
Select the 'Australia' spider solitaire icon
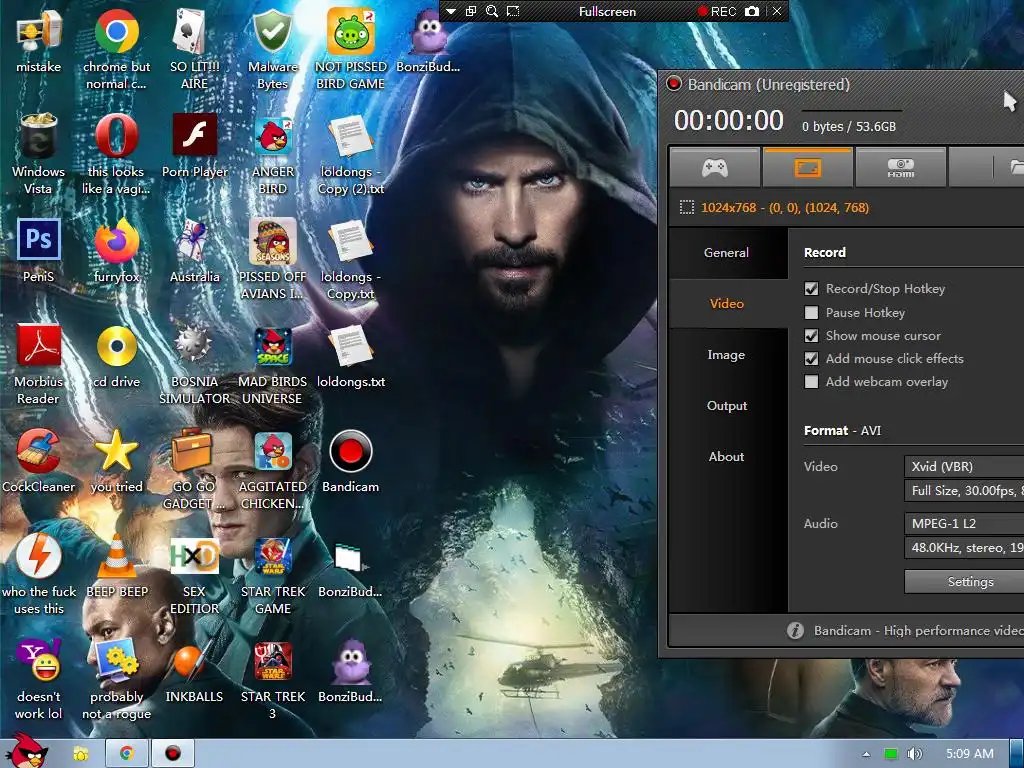point(194,251)
